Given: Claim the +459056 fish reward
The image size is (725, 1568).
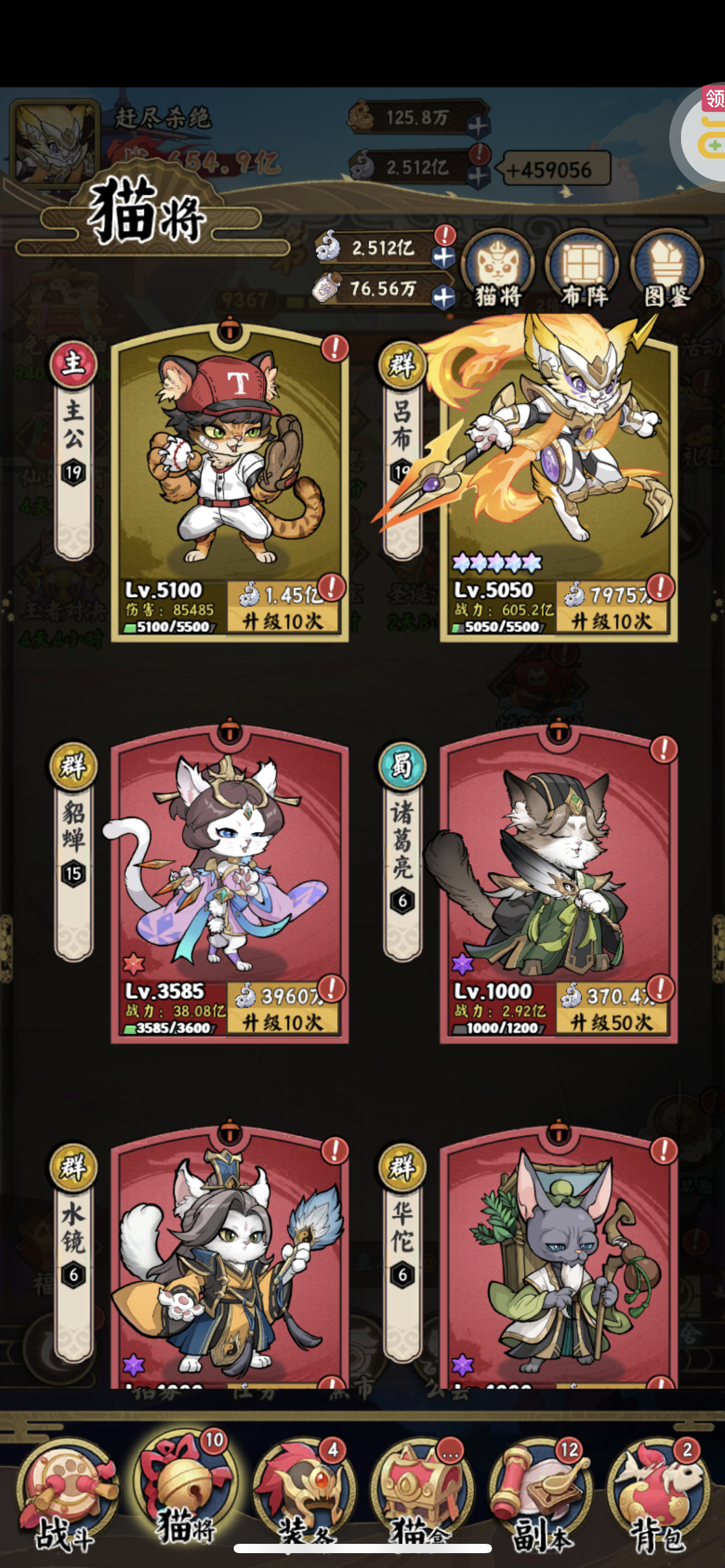Looking at the screenshot, I should 556,169.
